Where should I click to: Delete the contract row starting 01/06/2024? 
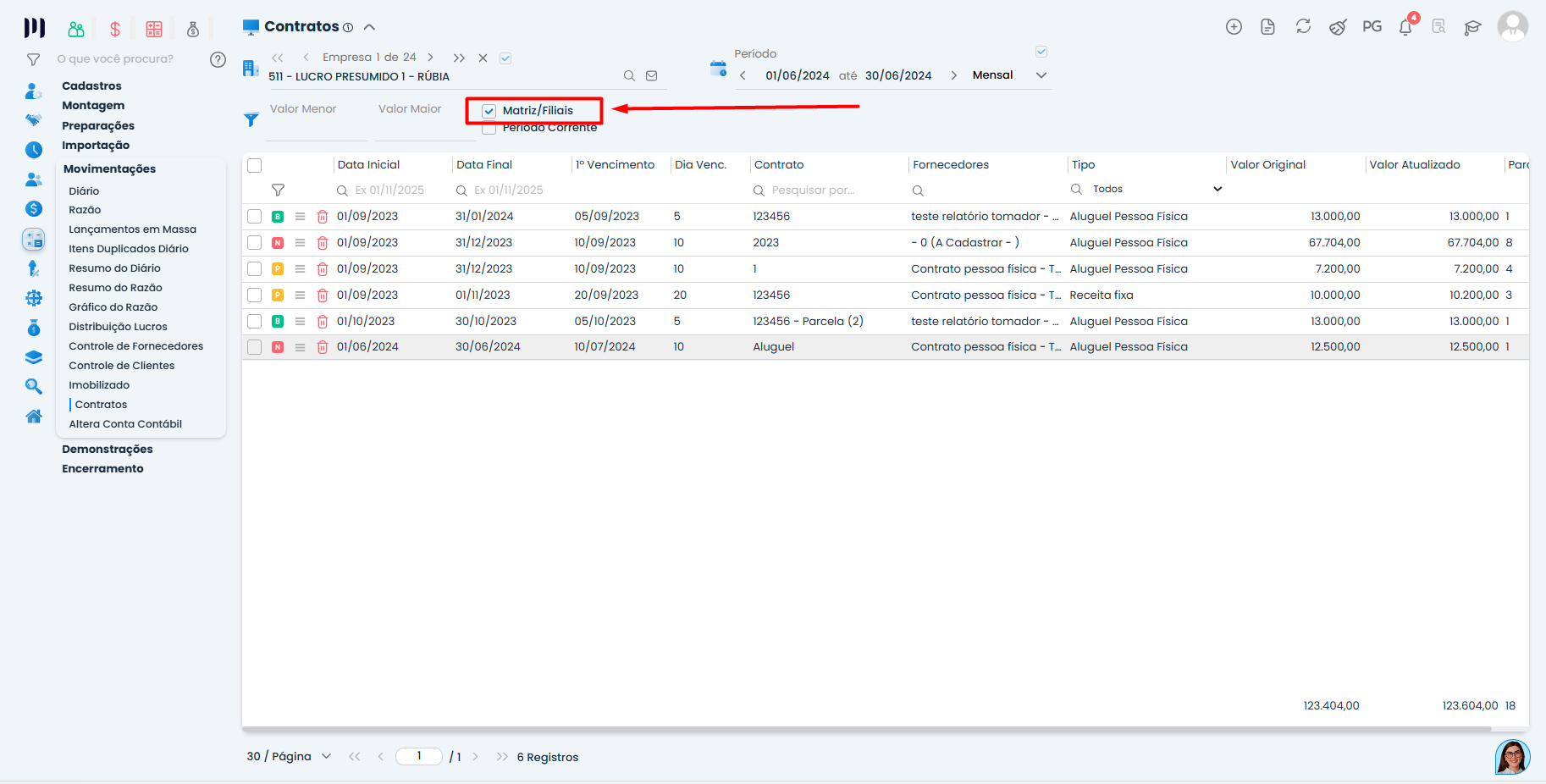coord(323,347)
